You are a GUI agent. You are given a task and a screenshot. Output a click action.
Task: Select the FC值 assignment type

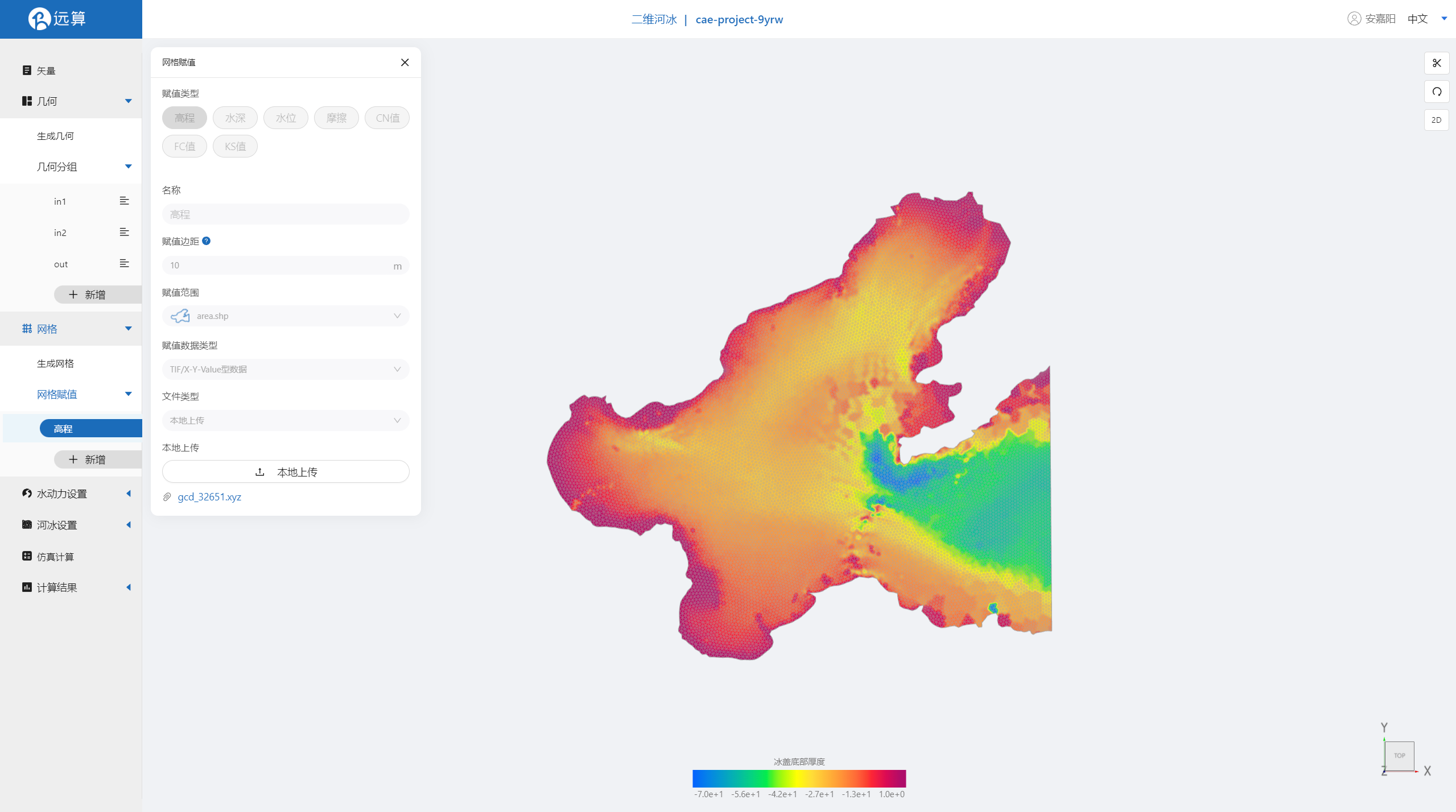(x=184, y=146)
